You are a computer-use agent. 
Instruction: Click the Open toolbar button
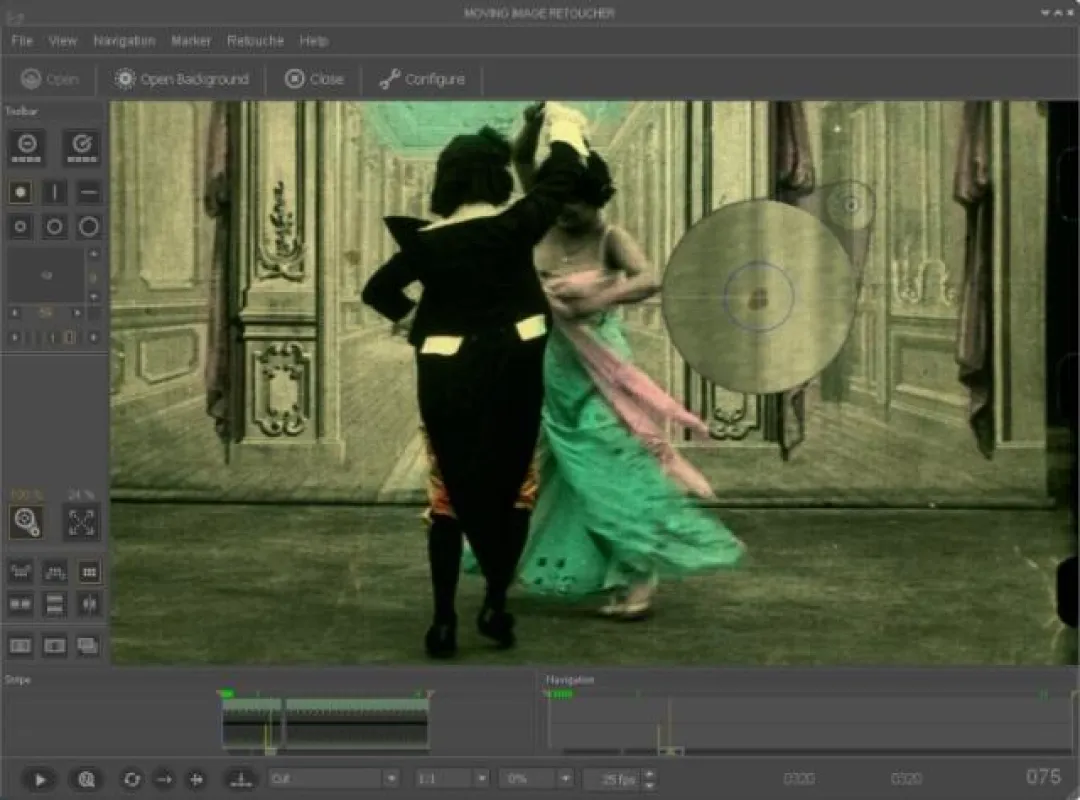[50, 79]
